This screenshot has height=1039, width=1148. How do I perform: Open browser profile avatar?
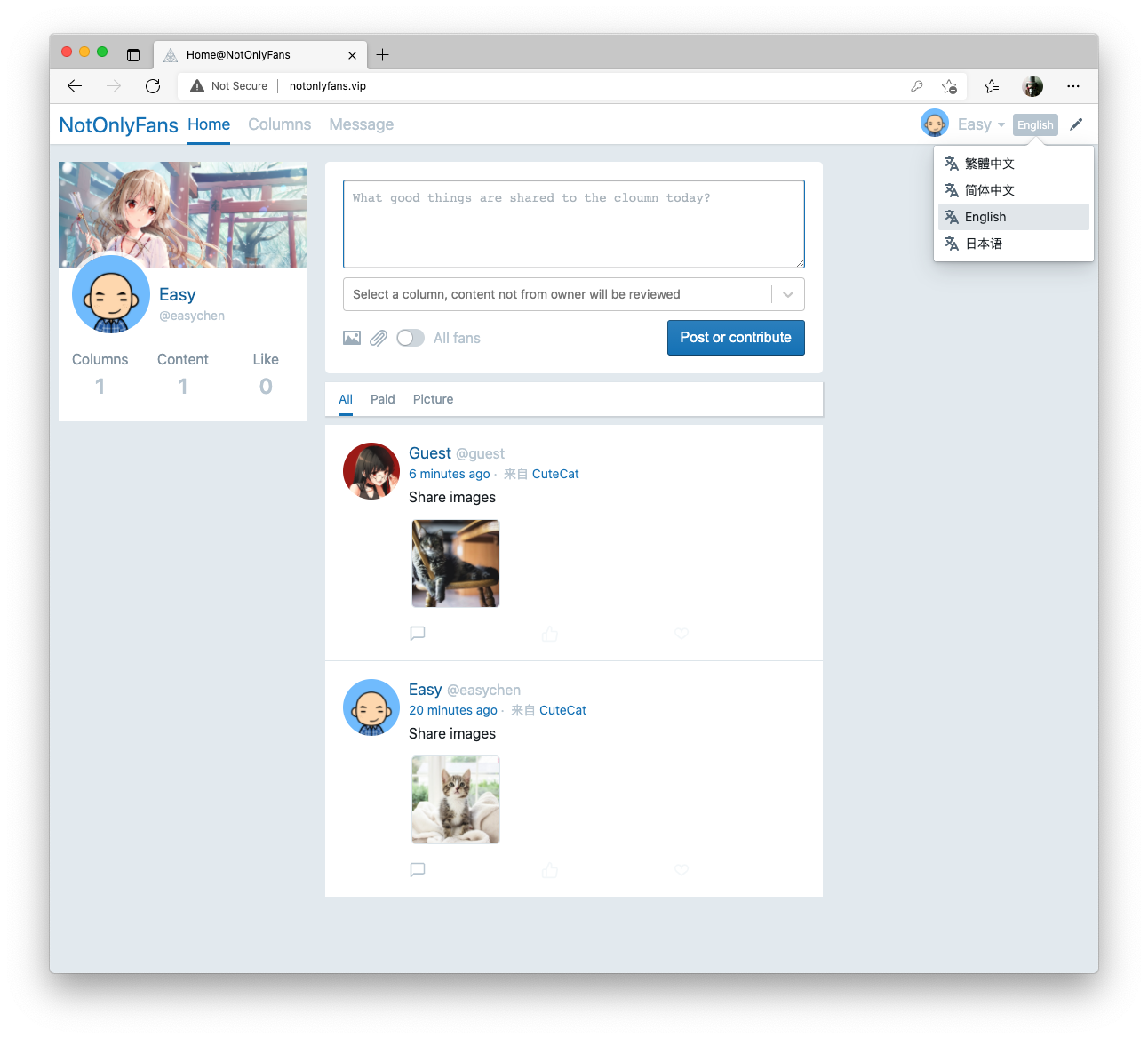tap(1032, 86)
